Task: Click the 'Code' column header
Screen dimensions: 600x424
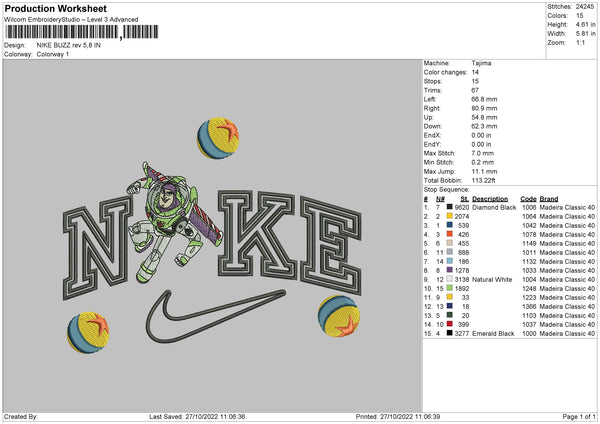Action: click(528, 199)
